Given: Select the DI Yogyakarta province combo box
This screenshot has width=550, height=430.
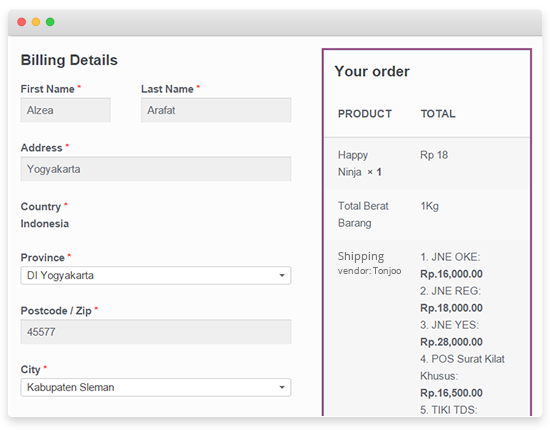Looking at the screenshot, I should tap(156, 275).
